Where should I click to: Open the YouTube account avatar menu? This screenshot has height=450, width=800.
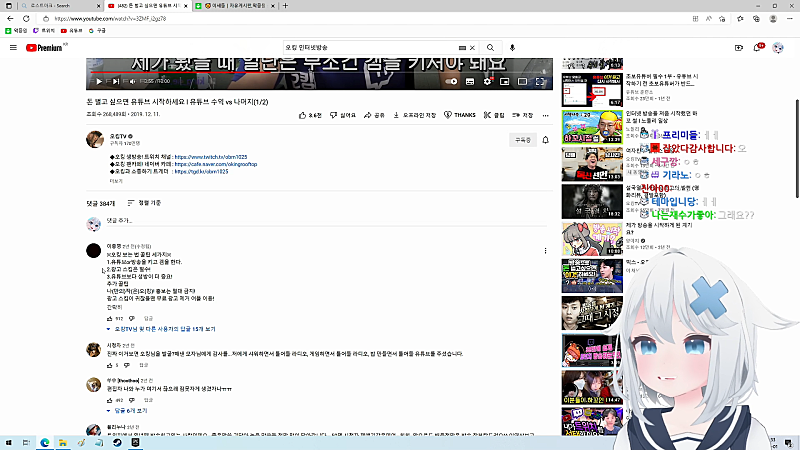coord(778,47)
